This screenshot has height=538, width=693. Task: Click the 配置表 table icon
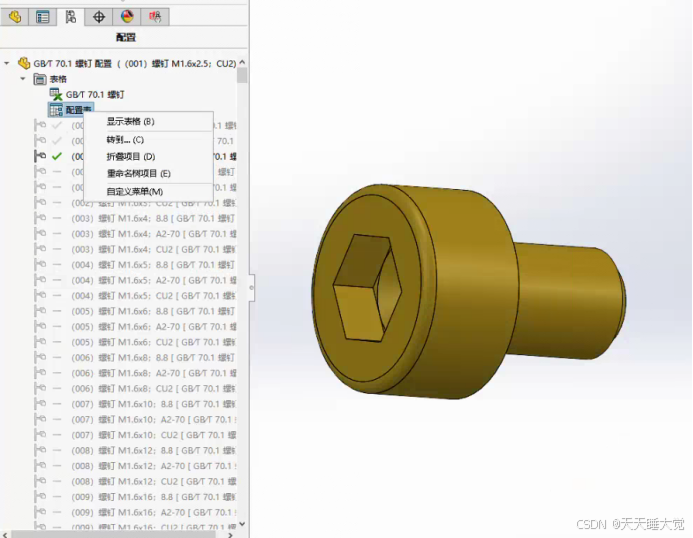point(56,110)
